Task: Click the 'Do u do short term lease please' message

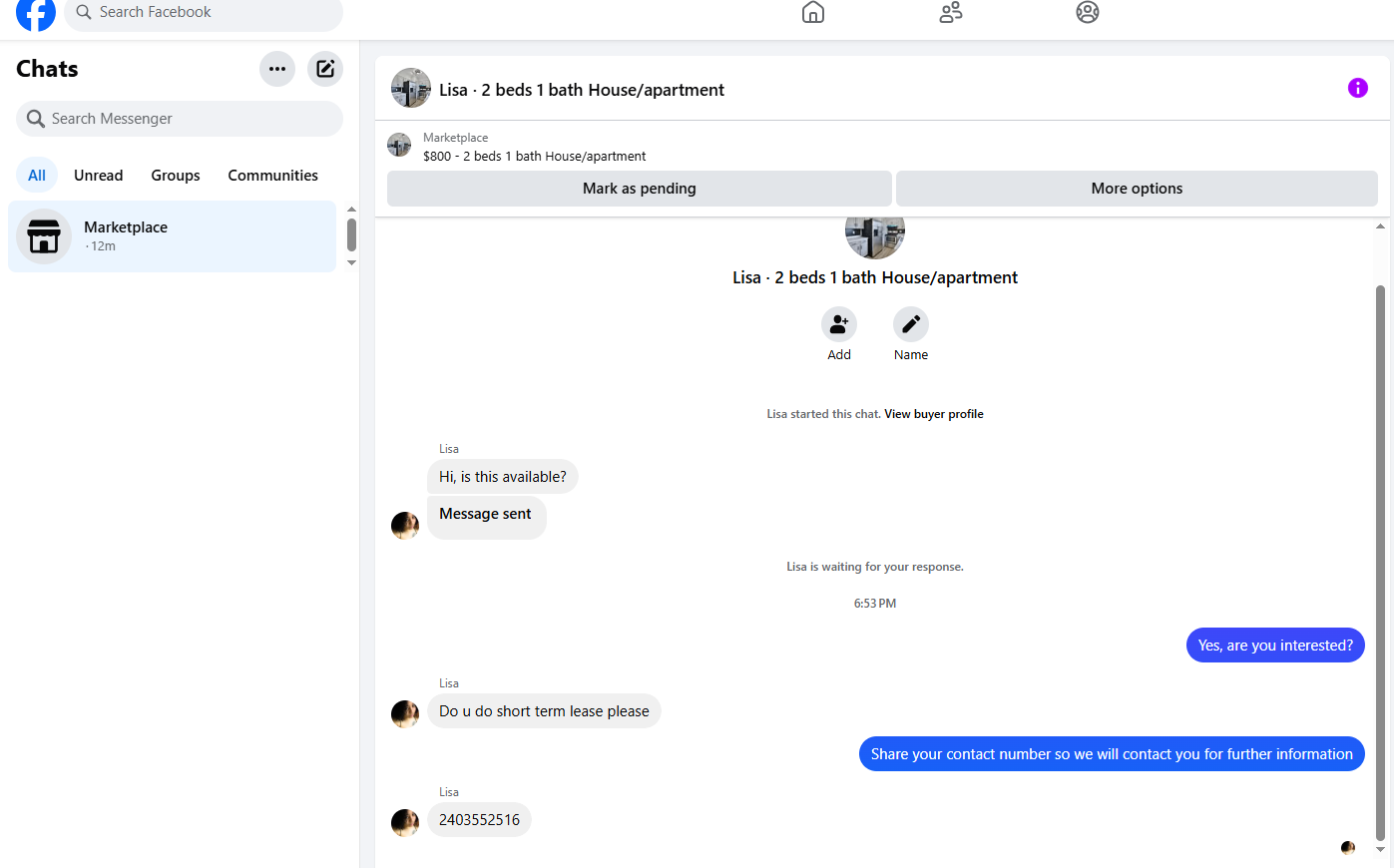Action: (x=544, y=711)
